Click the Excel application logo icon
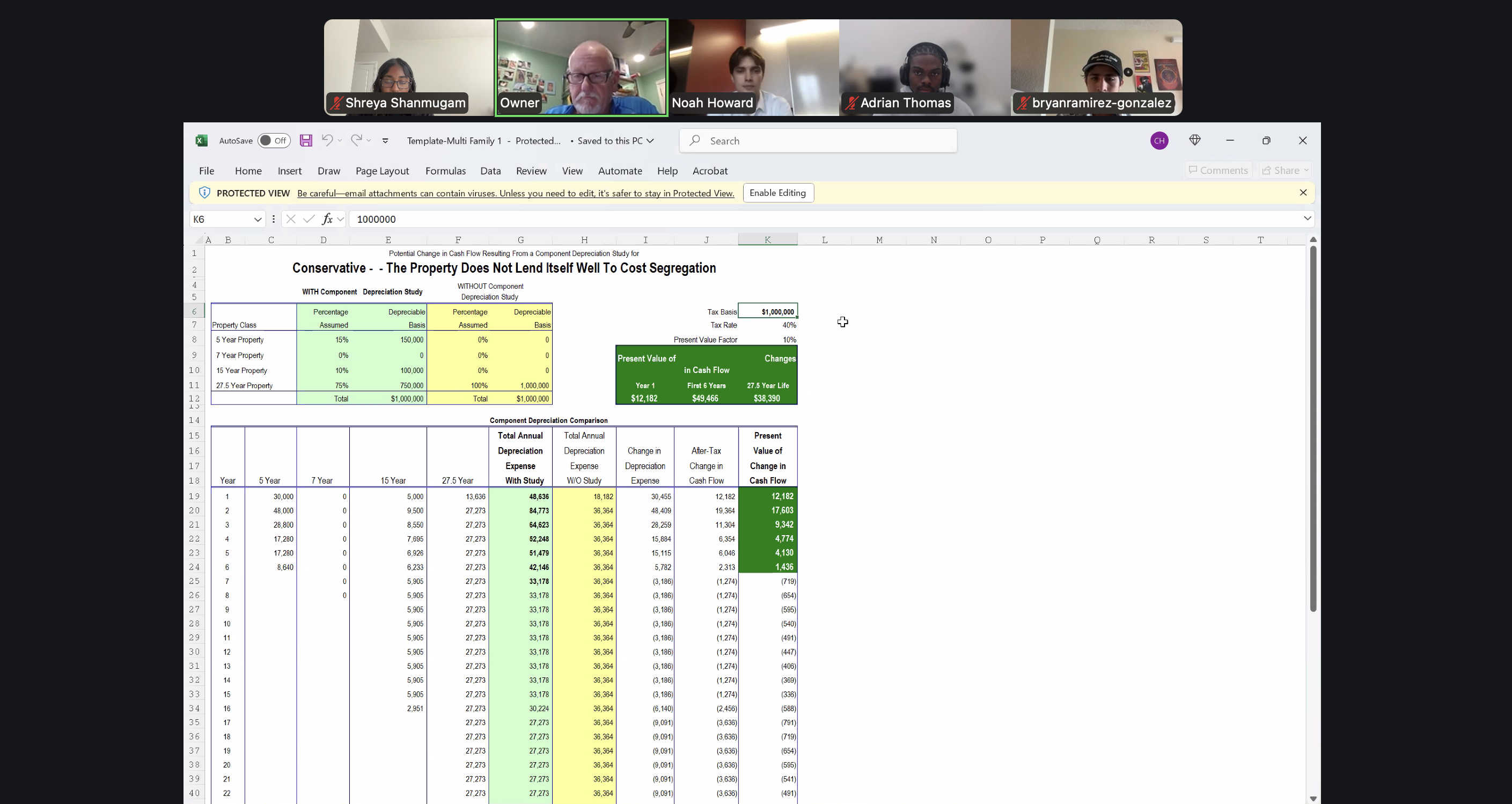 [201, 141]
